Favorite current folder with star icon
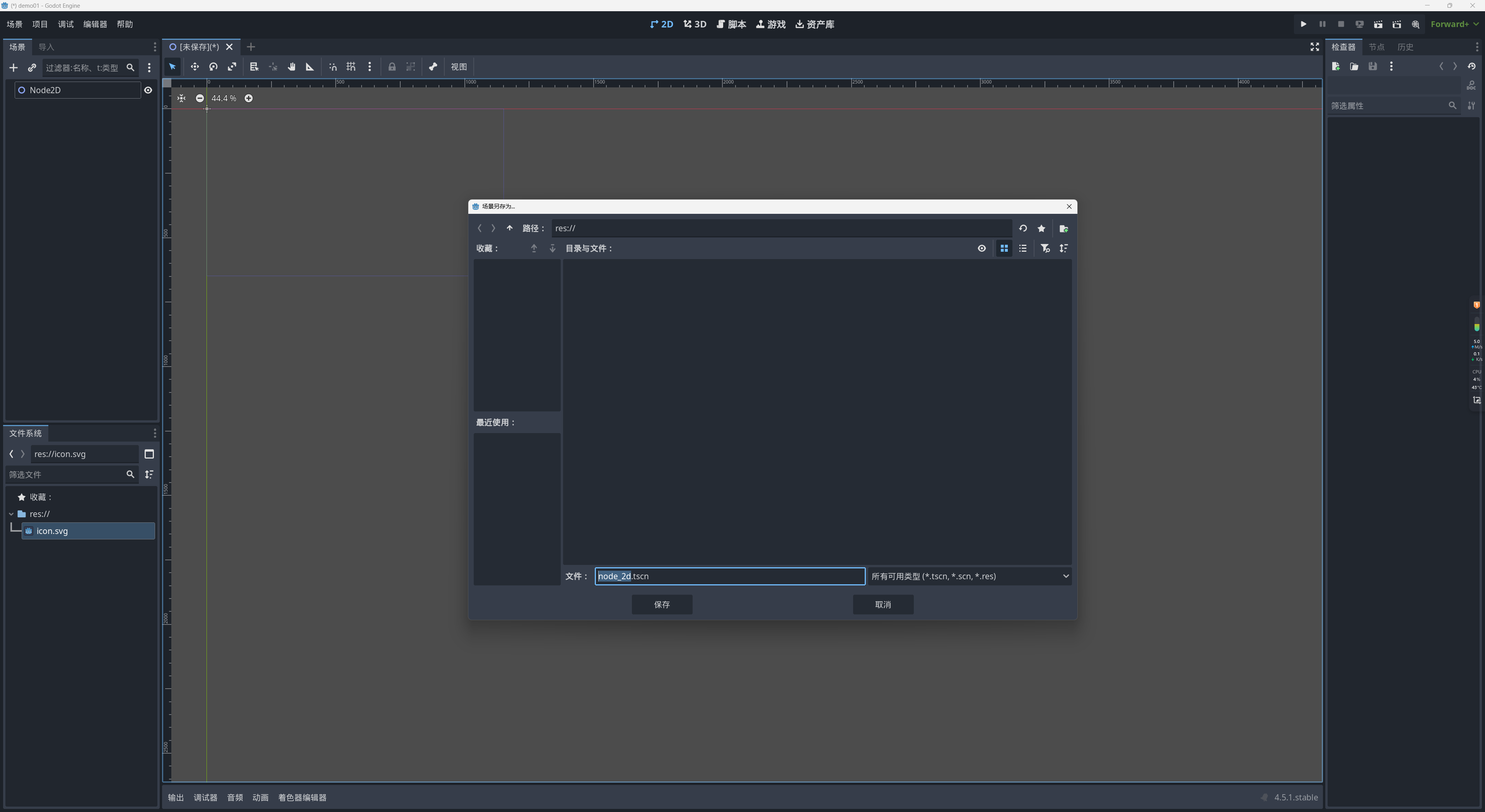1485x812 pixels. coord(1041,229)
